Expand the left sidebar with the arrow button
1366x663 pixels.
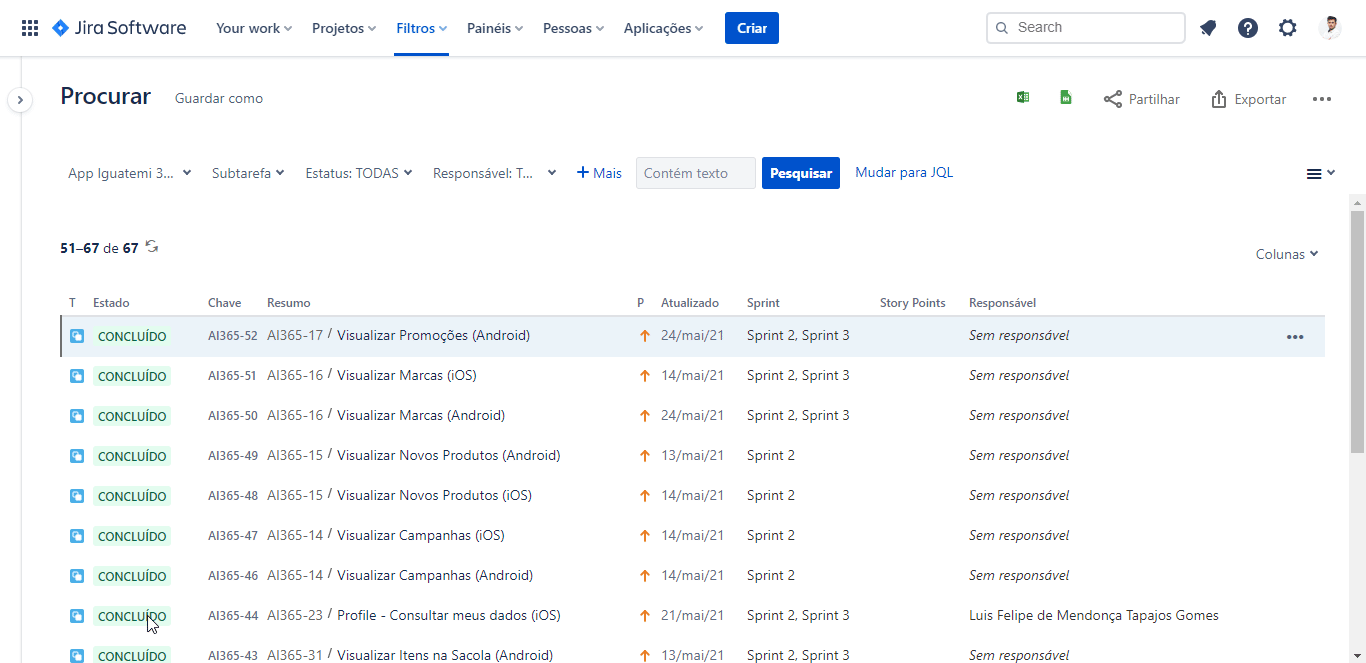click(x=20, y=100)
